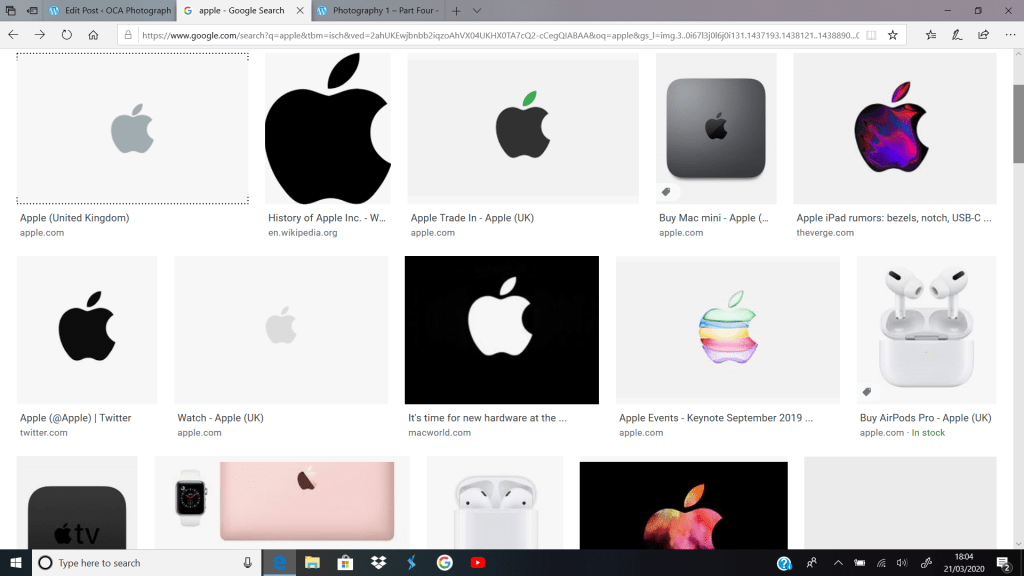
Task: Open Buy AirPods Pro result link
Action: (x=925, y=418)
